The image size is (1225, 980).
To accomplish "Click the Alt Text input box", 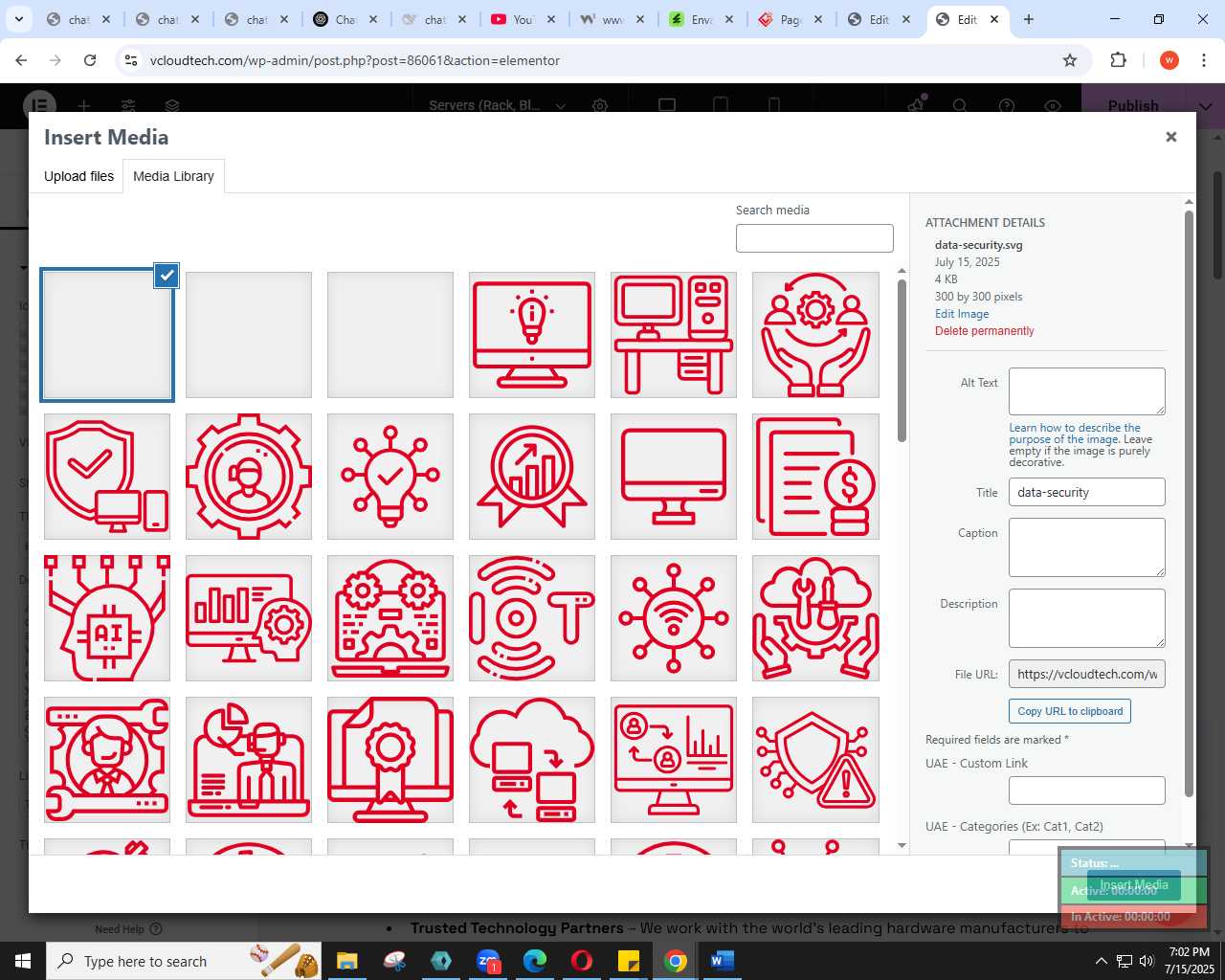I will 1087,391.
